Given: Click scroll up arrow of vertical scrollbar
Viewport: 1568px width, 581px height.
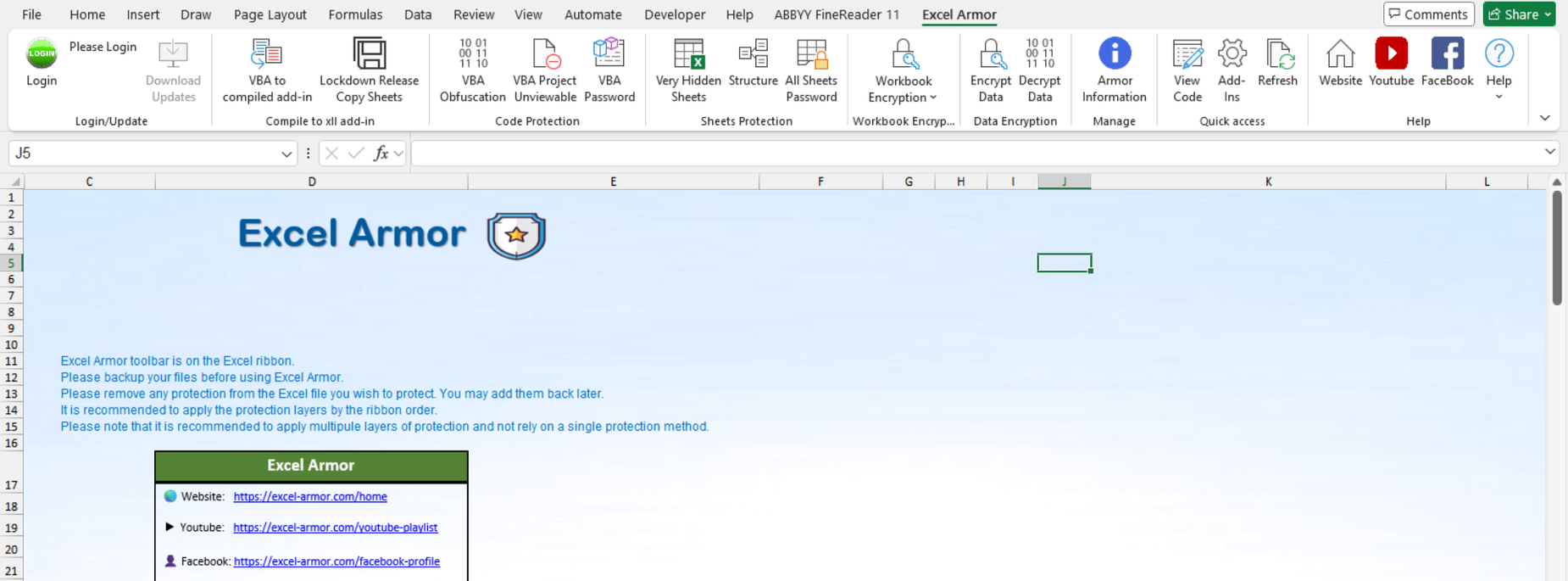Looking at the screenshot, I should pyautogui.click(x=1557, y=182).
